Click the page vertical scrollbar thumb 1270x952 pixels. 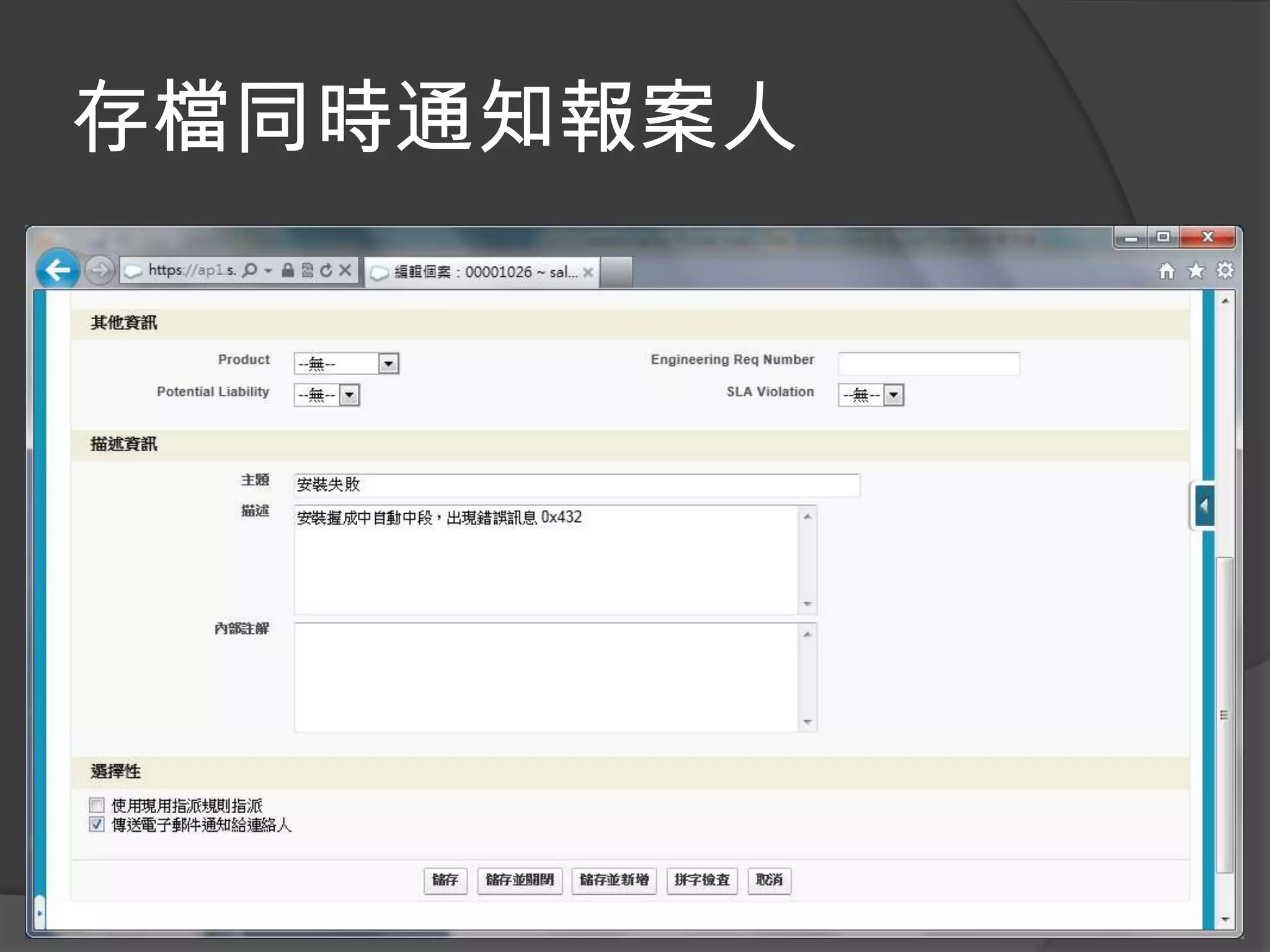pos(1225,715)
